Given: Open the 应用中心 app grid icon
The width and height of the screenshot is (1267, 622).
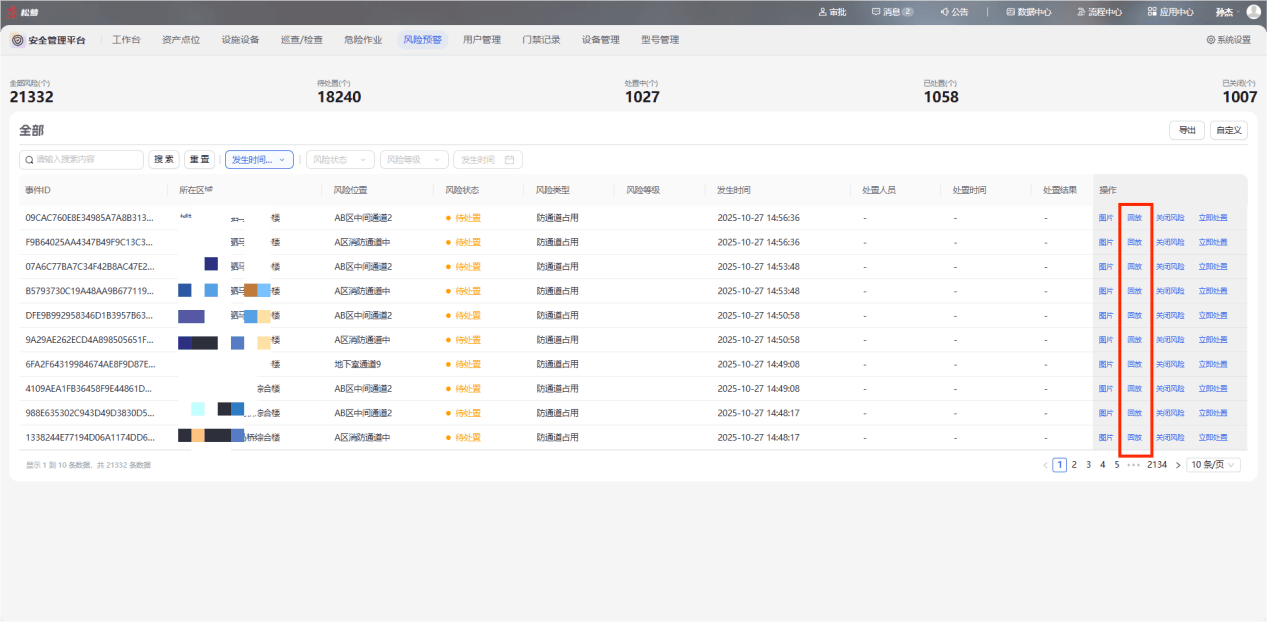Looking at the screenshot, I should tap(1154, 12).
